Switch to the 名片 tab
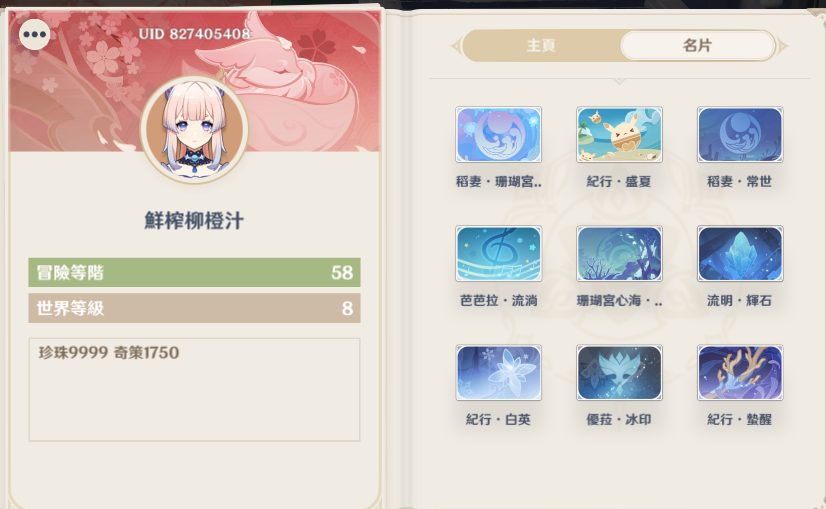This screenshot has width=826, height=509. tap(697, 46)
